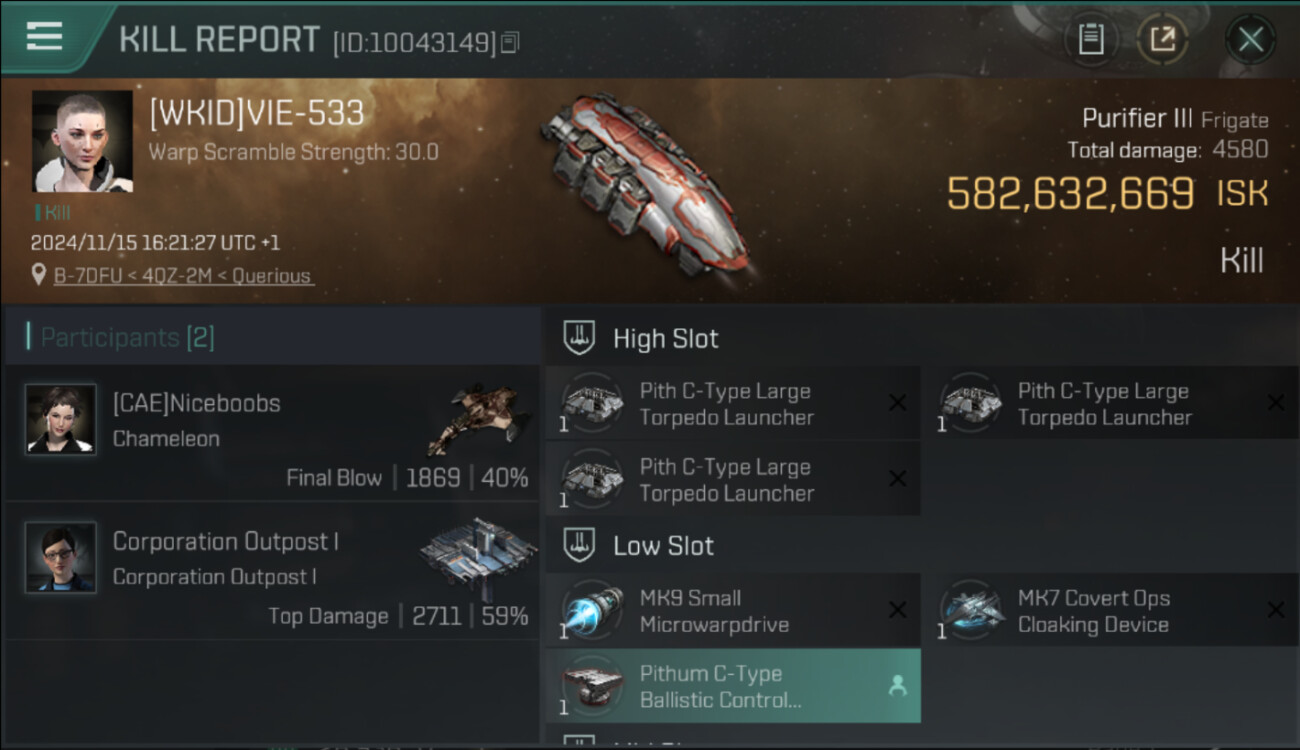
Task: Select the MK9 Small Microwarpdrive module
Action: click(732, 611)
